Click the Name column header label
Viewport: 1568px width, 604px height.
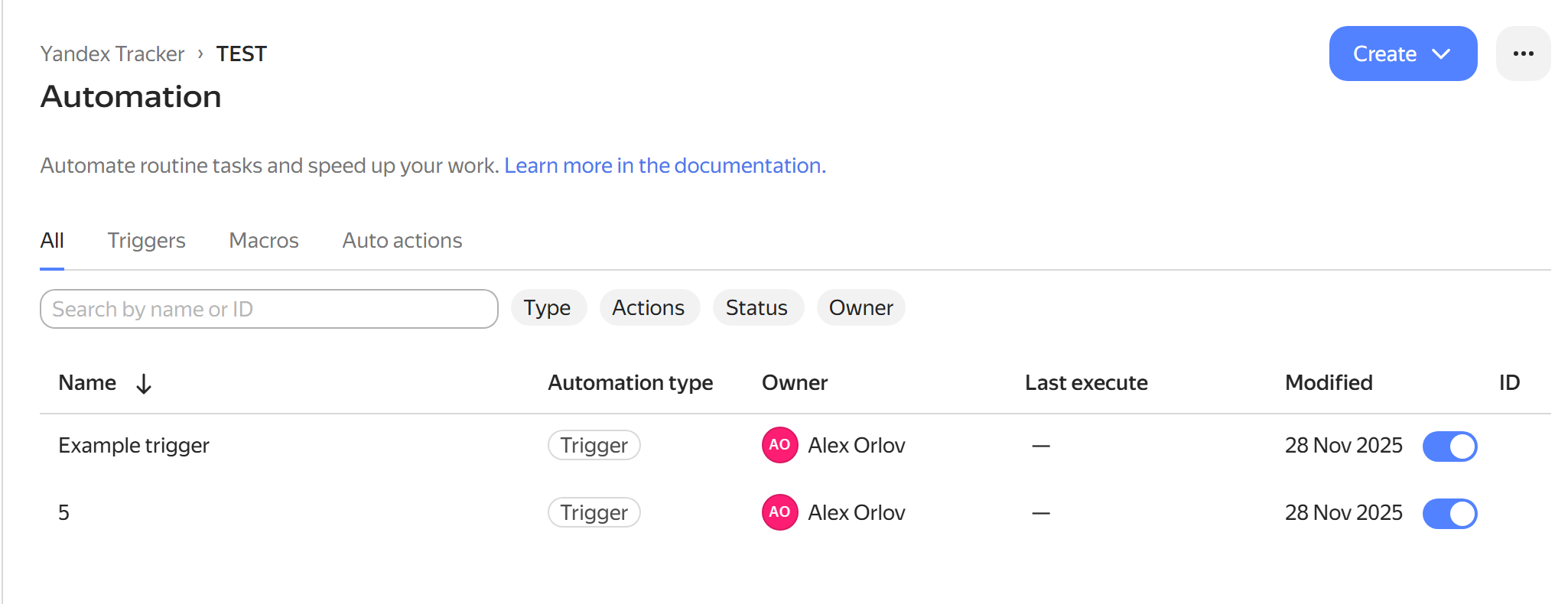pos(87,382)
